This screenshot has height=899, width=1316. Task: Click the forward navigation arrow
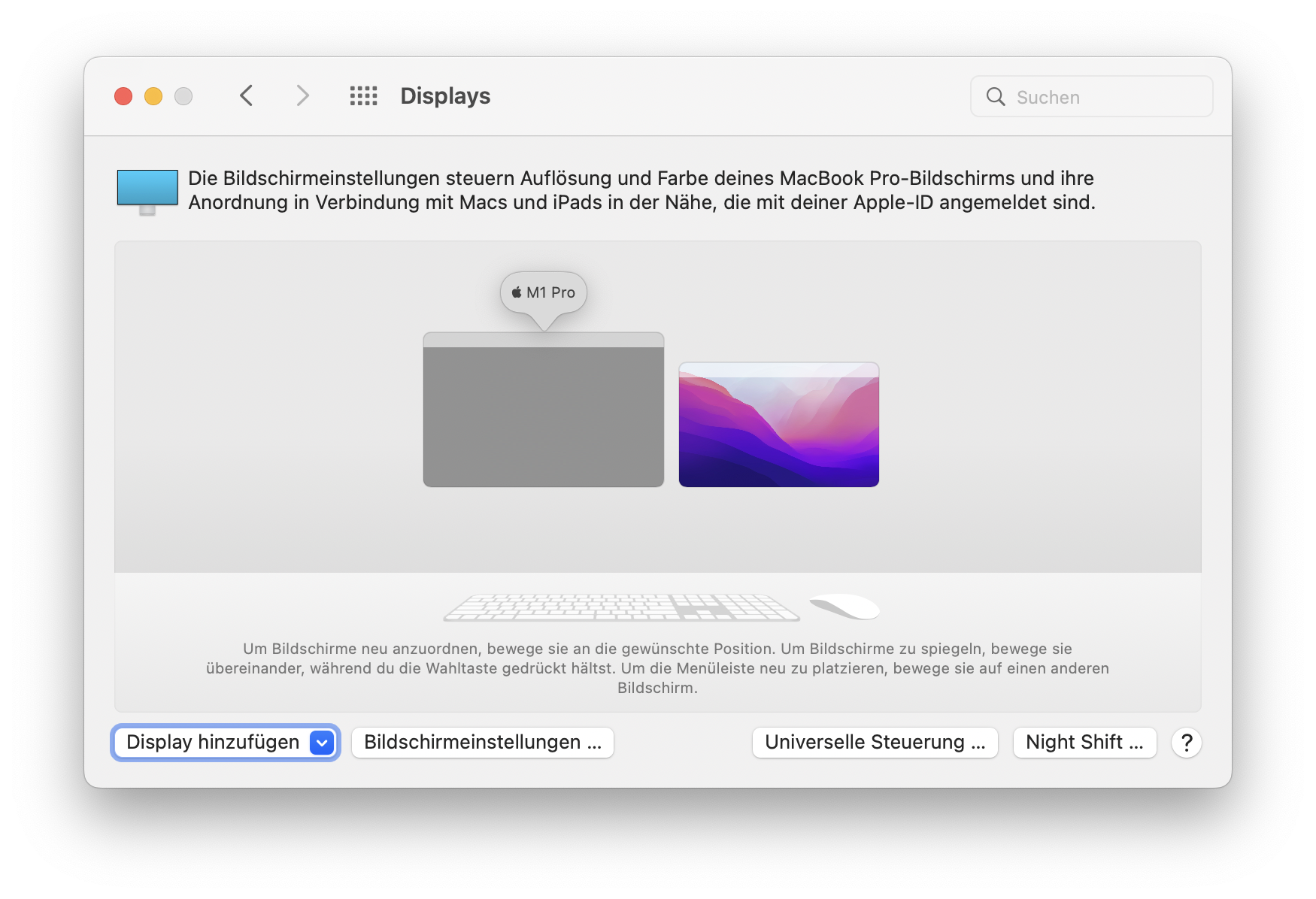tap(302, 95)
